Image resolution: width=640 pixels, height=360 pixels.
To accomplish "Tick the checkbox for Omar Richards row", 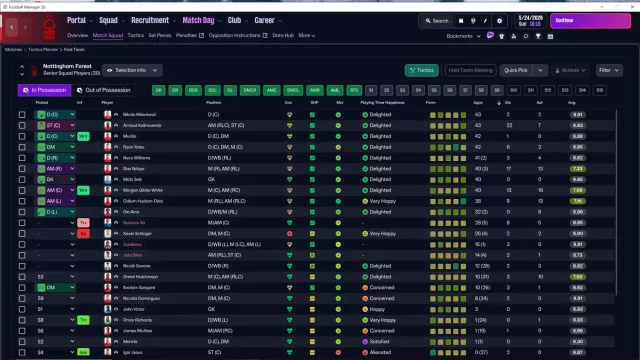I will coord(22,320).
